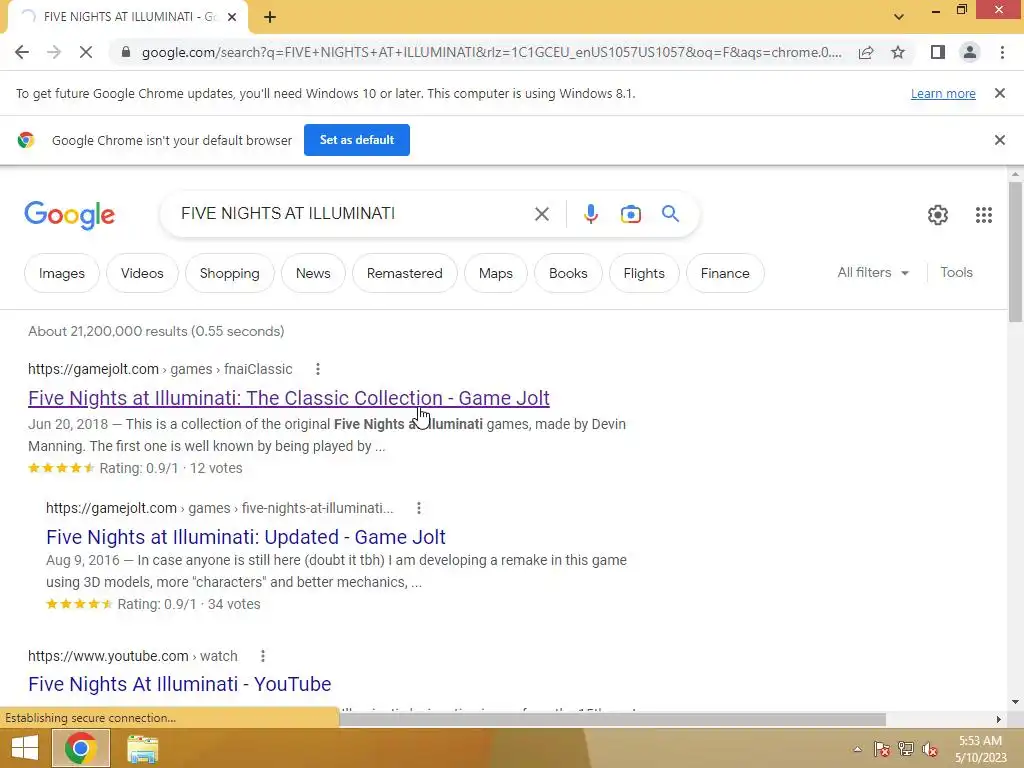Switch to Maps results
Viewport: 1024px width, 768px height.
coord(496,273)
